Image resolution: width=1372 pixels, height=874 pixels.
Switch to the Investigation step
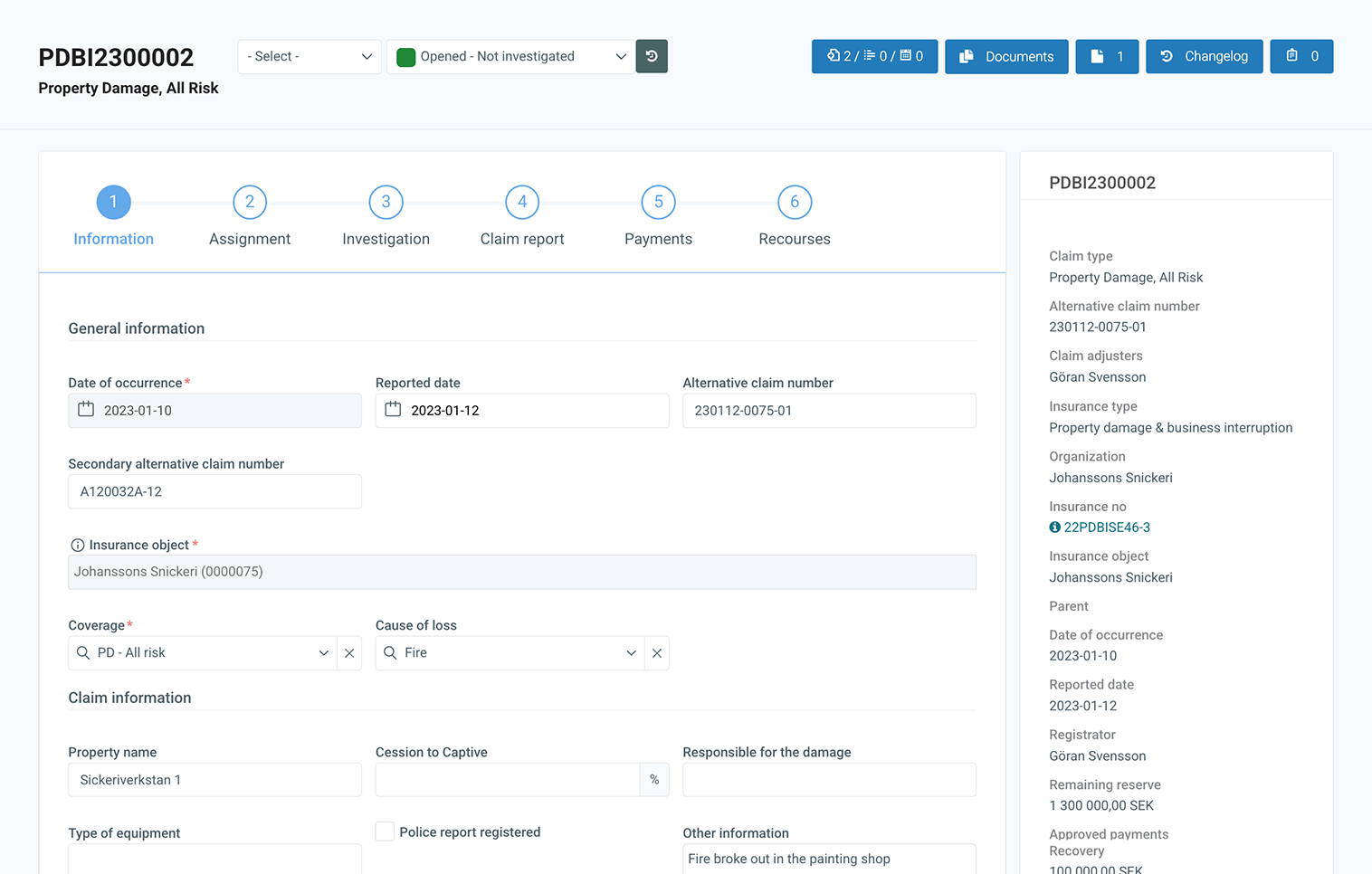[x=386, y=203]
